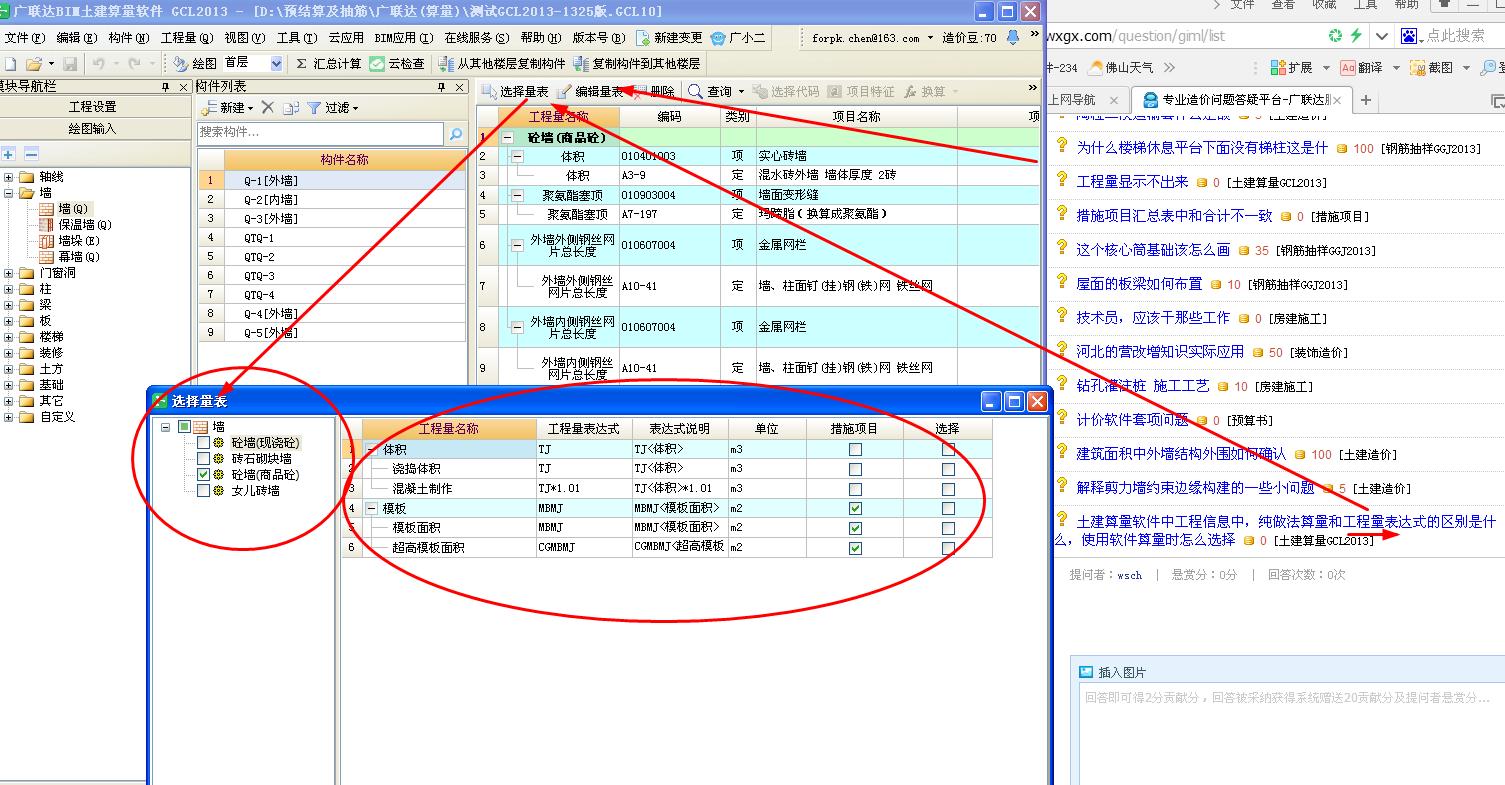Click the 广小二 mascot icon

[x=719, y=38]
